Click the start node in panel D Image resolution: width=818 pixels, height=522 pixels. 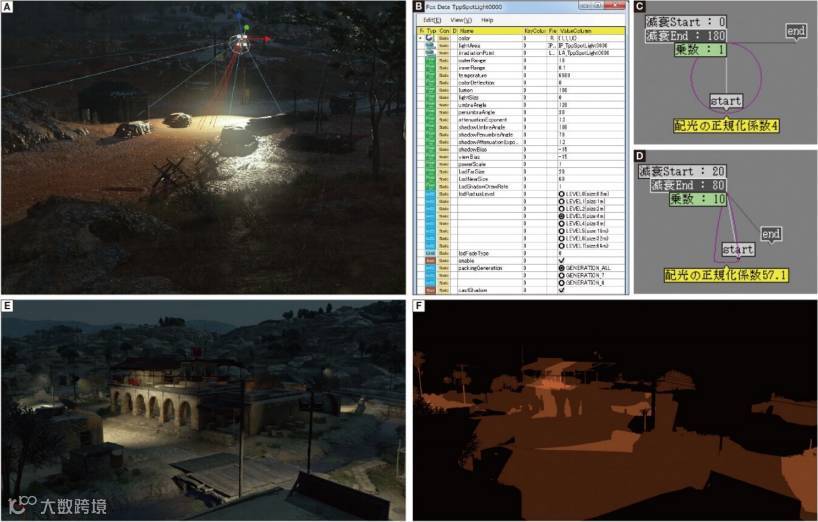738,249
